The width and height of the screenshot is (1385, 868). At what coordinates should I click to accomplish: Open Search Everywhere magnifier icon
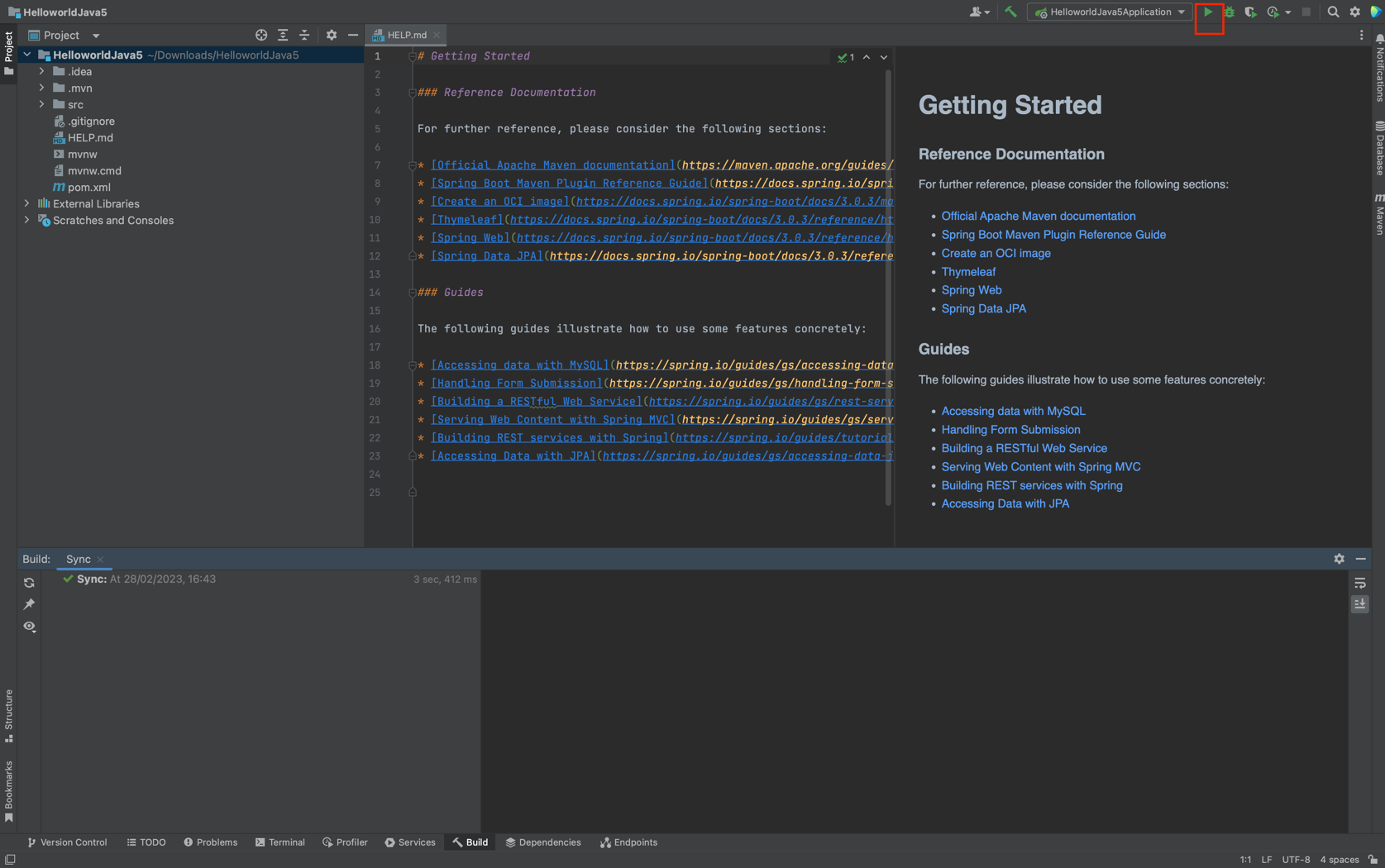point(1333,12)
